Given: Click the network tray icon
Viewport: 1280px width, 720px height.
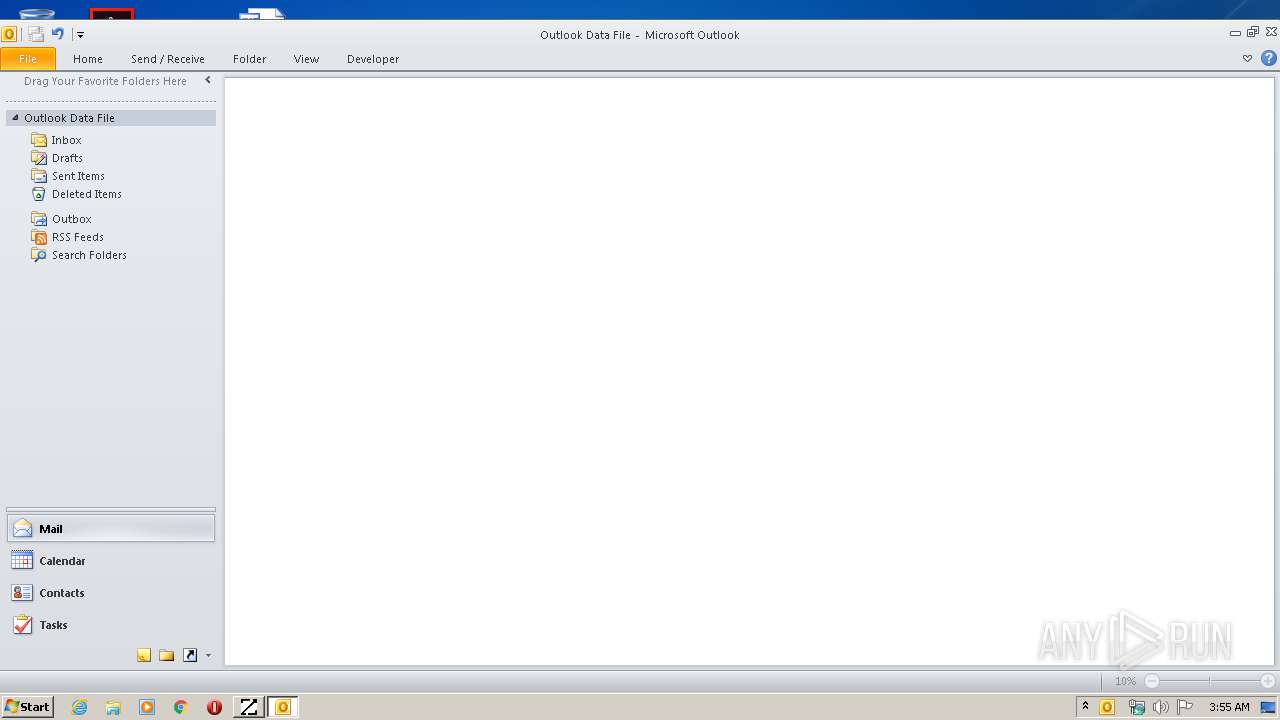Looking at the screenshot, I should [1136, 707].
